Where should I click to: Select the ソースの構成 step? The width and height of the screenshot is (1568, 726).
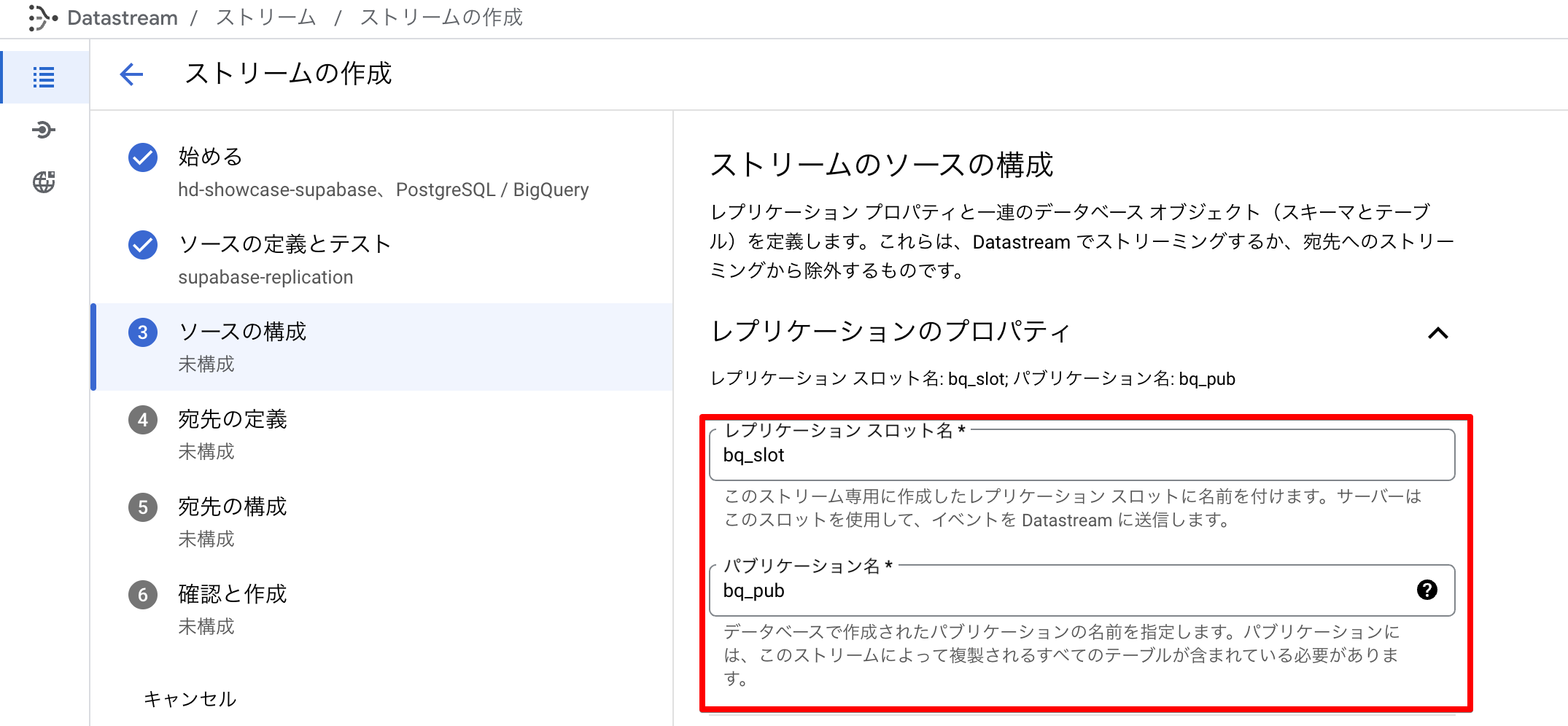[x=243, y=332]
